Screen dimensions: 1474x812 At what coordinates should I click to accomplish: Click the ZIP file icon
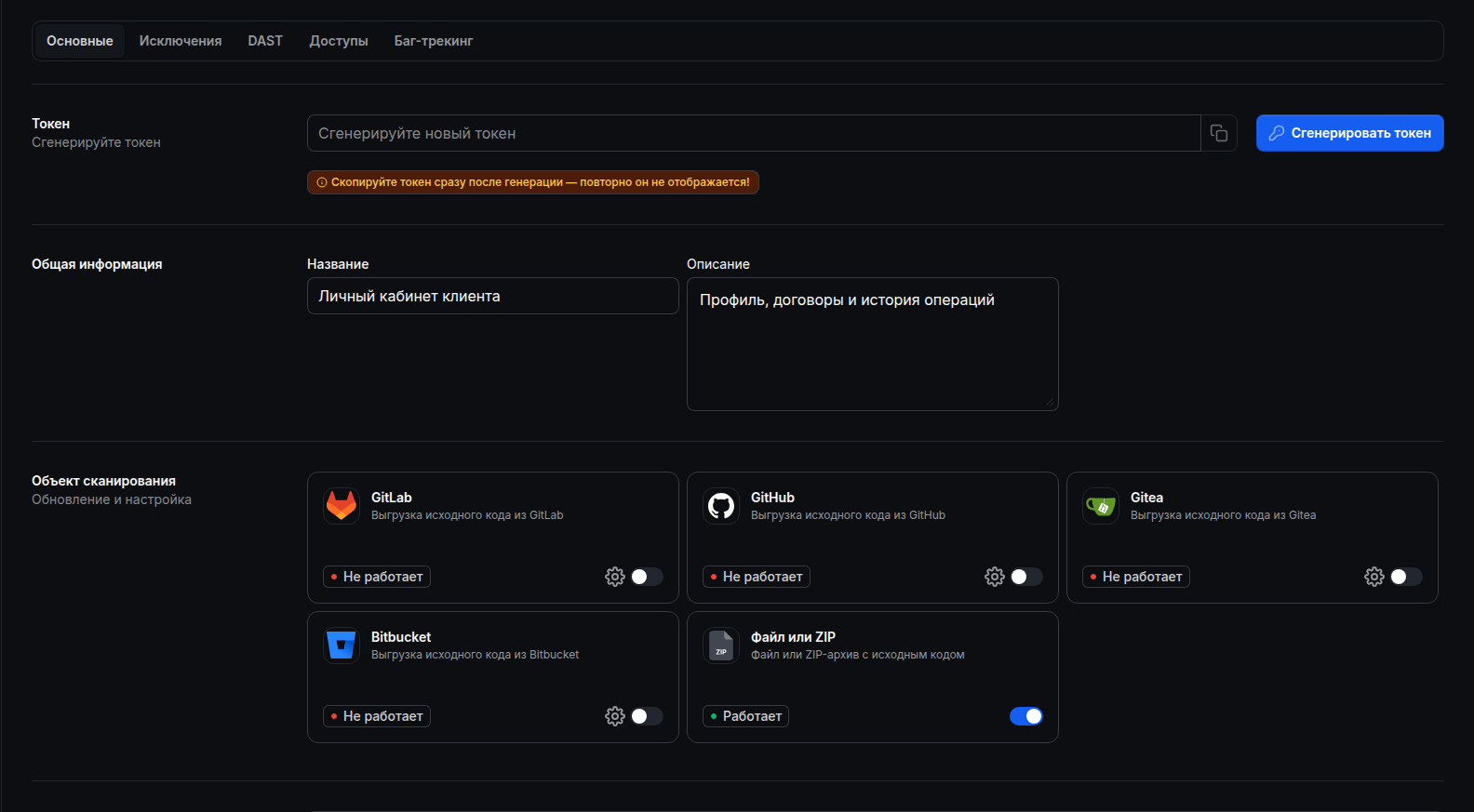tap(721, 646)
